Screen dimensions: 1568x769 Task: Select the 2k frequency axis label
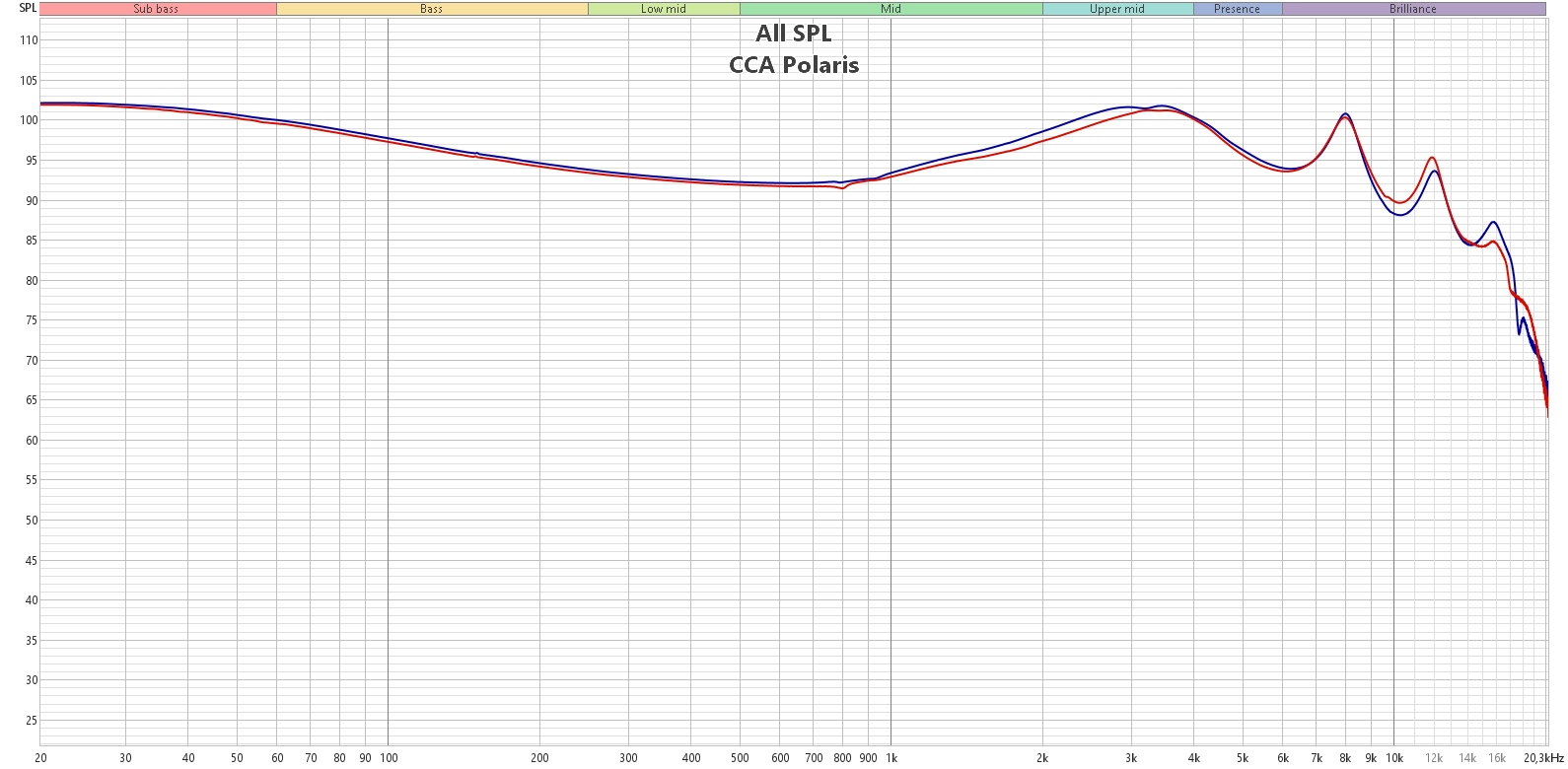pyautogui.click(x=1042, y=758)
